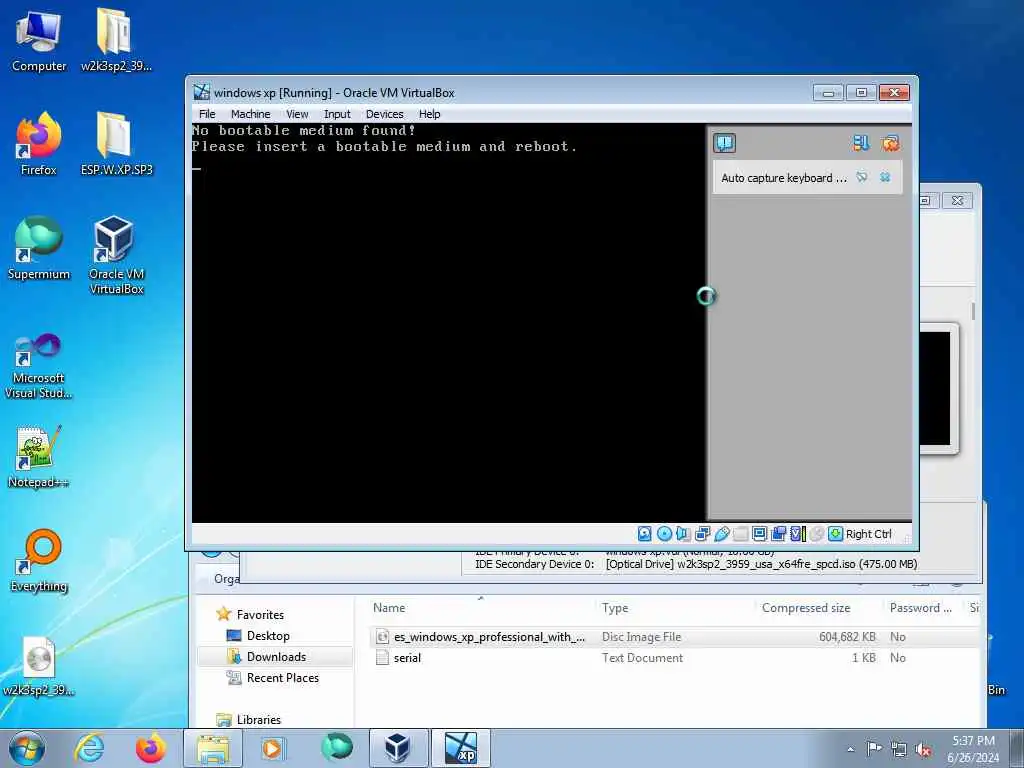The width and height of the screenshot is (1024, 768).
Task: Open the Input menu
Action: 337,114
